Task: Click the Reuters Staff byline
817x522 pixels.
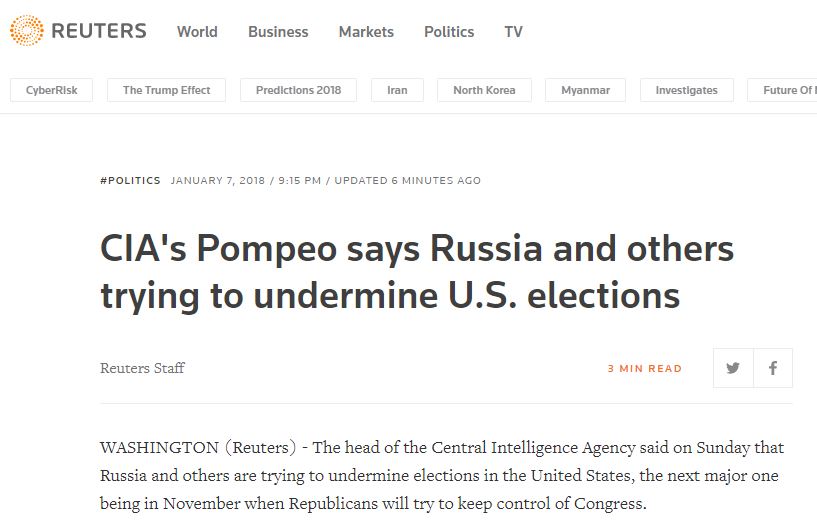Action: [x=142, y=368]
